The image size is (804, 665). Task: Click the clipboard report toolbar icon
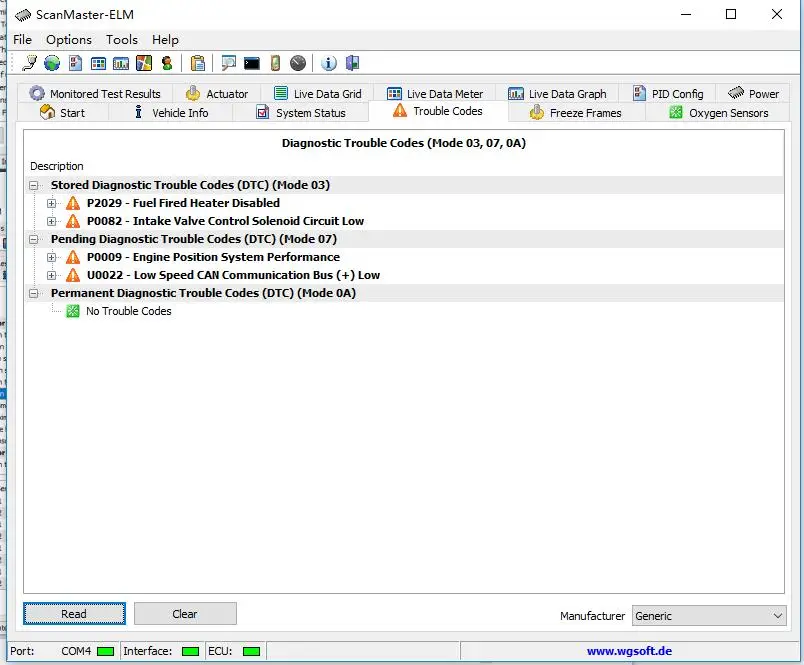(x=197, y=63)
